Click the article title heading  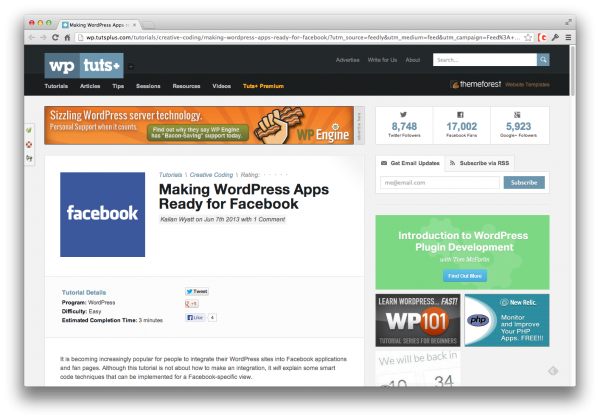pos(244,197)
